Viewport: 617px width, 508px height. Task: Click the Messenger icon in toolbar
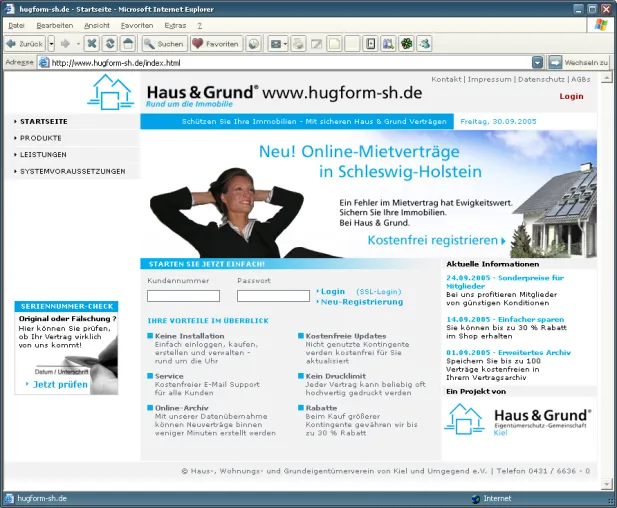coord(425,44)
